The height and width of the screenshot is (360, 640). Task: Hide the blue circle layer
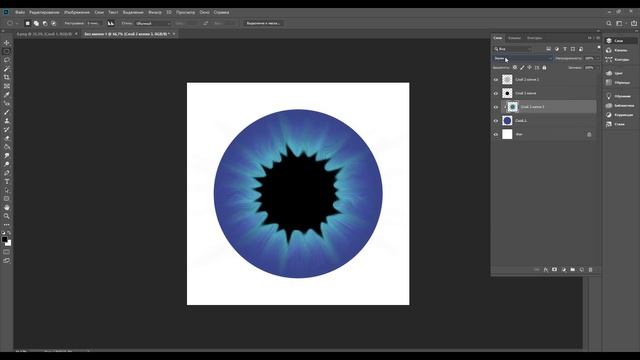point(496,121)
